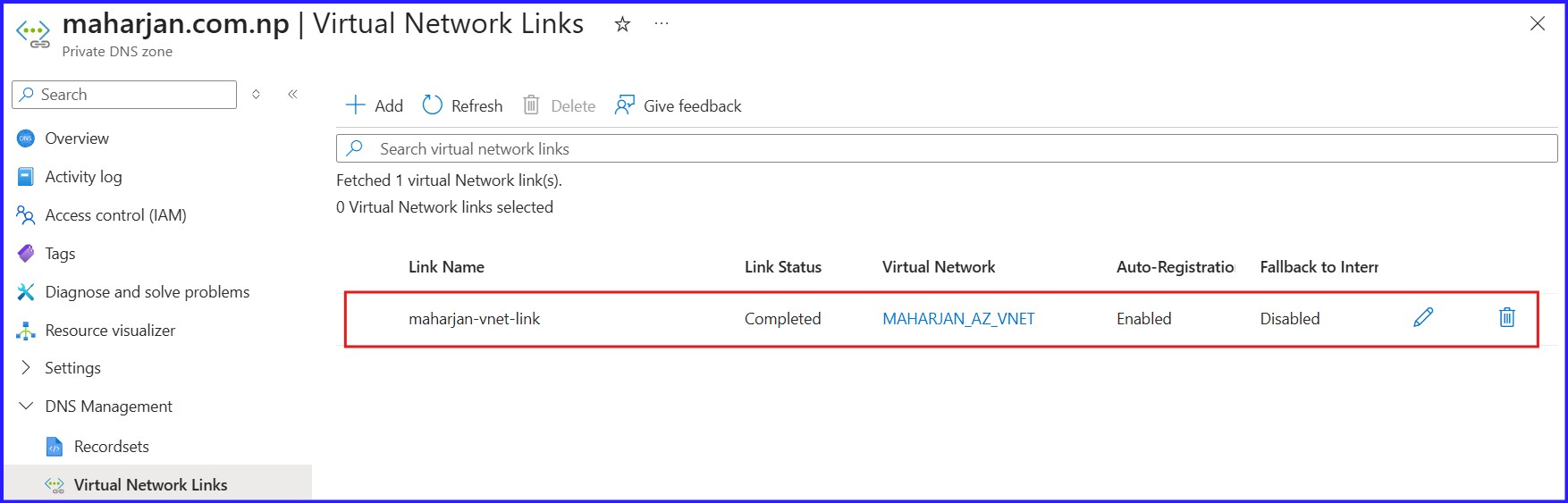This screenshot has width=1568, height=503.
Task: Click the Give feedback person icon
Action: [625, 105]
